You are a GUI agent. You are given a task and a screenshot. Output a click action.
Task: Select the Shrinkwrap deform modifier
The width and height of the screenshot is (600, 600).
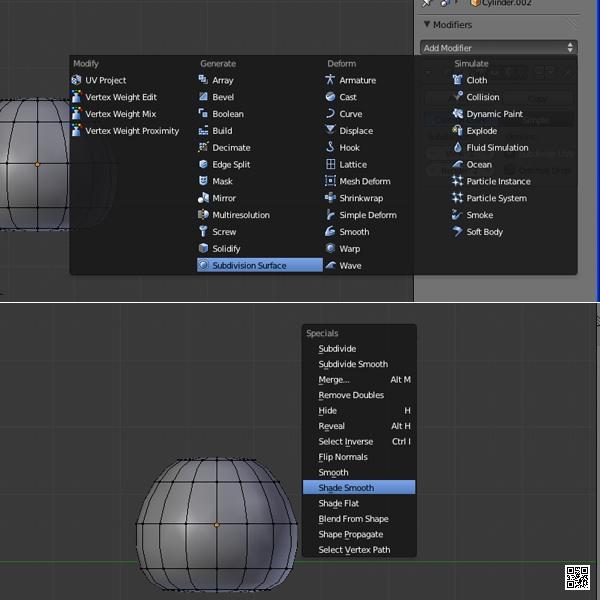361,198
